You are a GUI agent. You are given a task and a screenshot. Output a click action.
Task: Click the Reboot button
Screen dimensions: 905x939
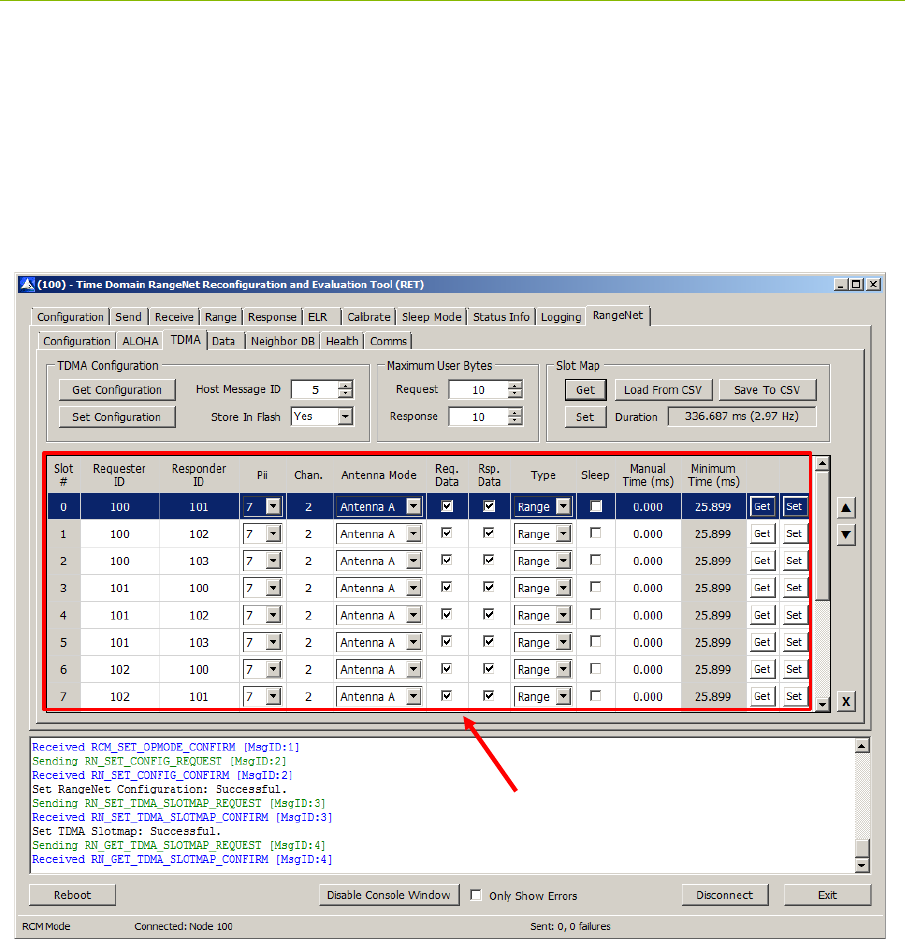(72, 895)
